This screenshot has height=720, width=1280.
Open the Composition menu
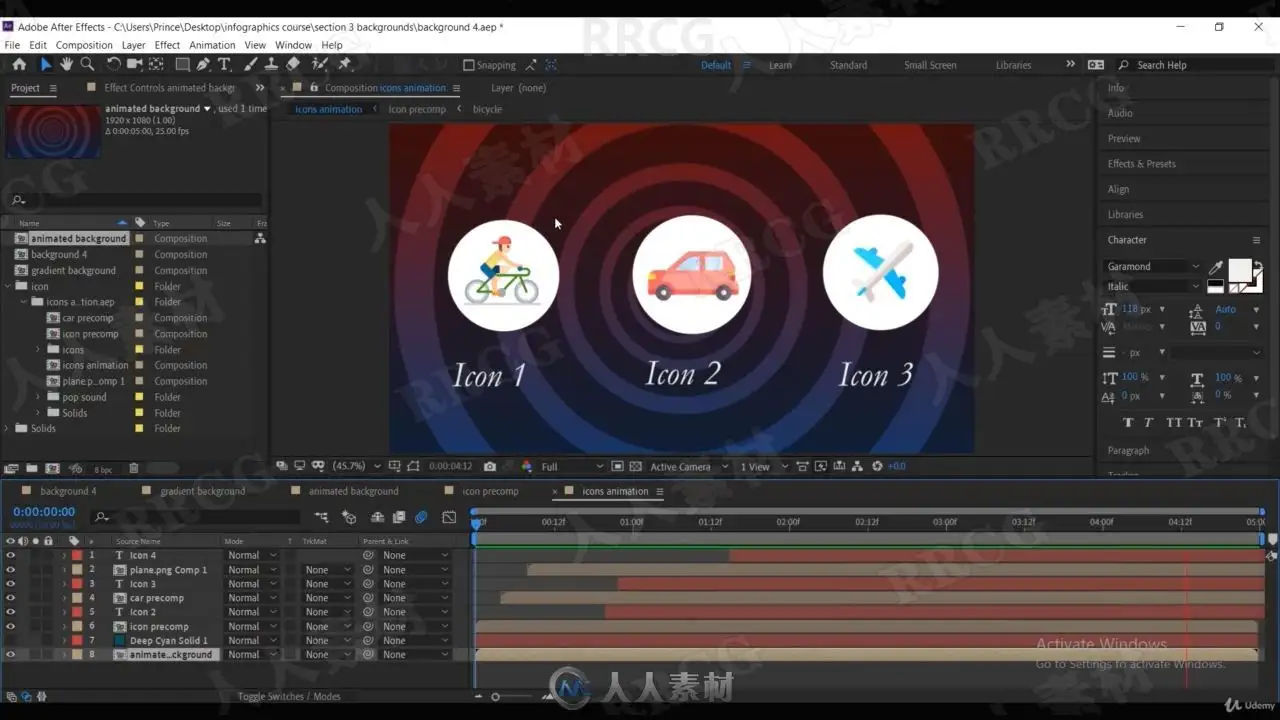(84, 45)
